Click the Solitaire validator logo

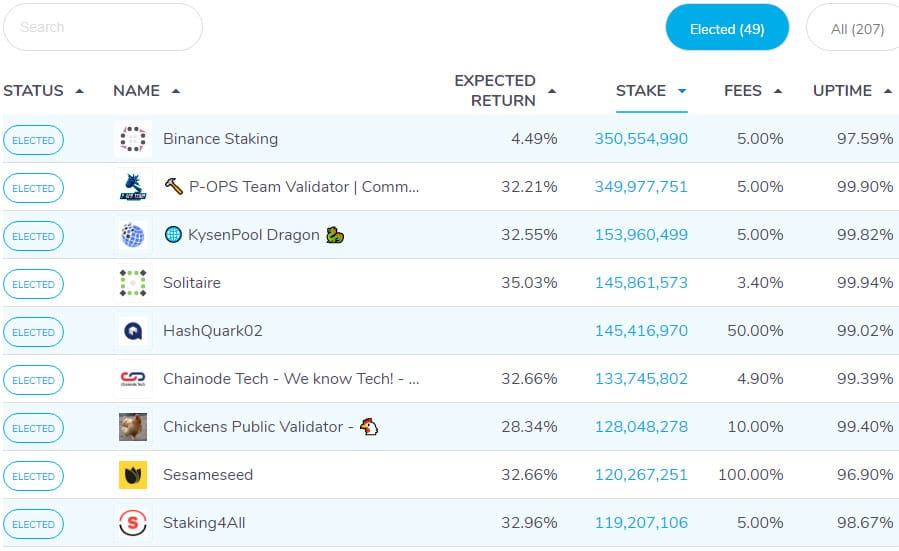click(133, 283)
